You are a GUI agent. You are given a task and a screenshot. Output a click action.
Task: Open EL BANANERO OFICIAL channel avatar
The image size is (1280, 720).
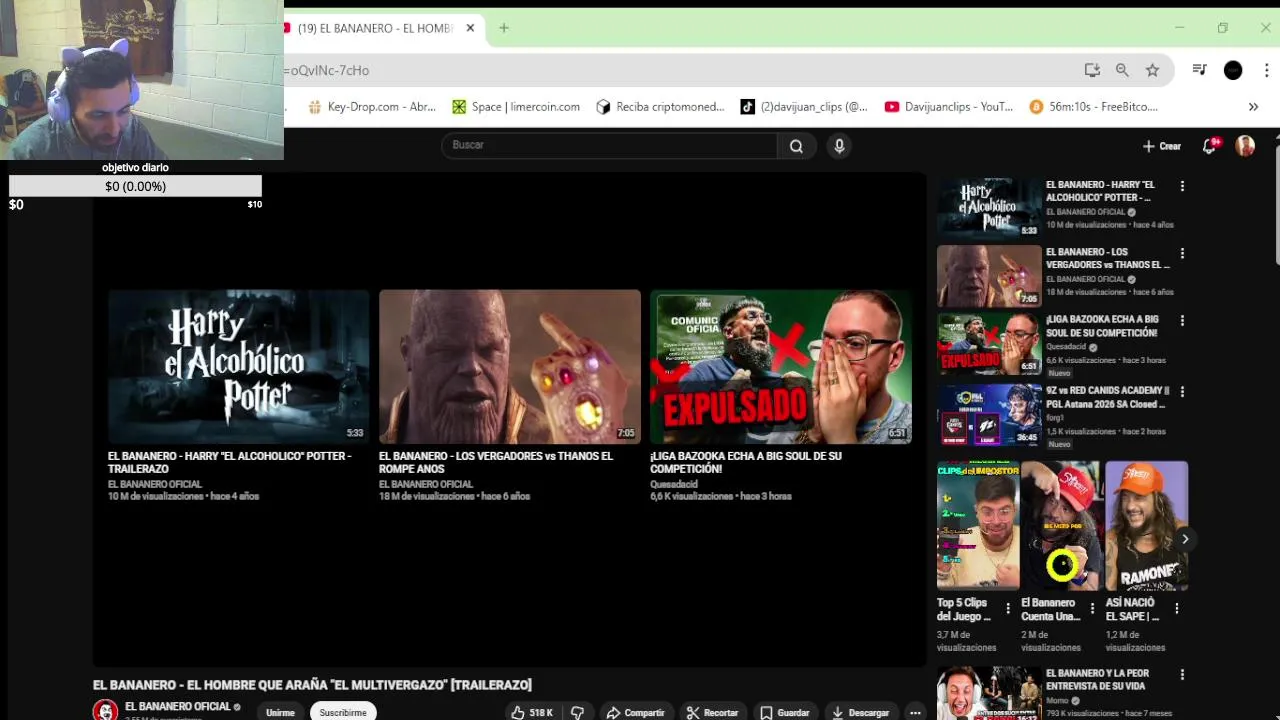[105, 710]
